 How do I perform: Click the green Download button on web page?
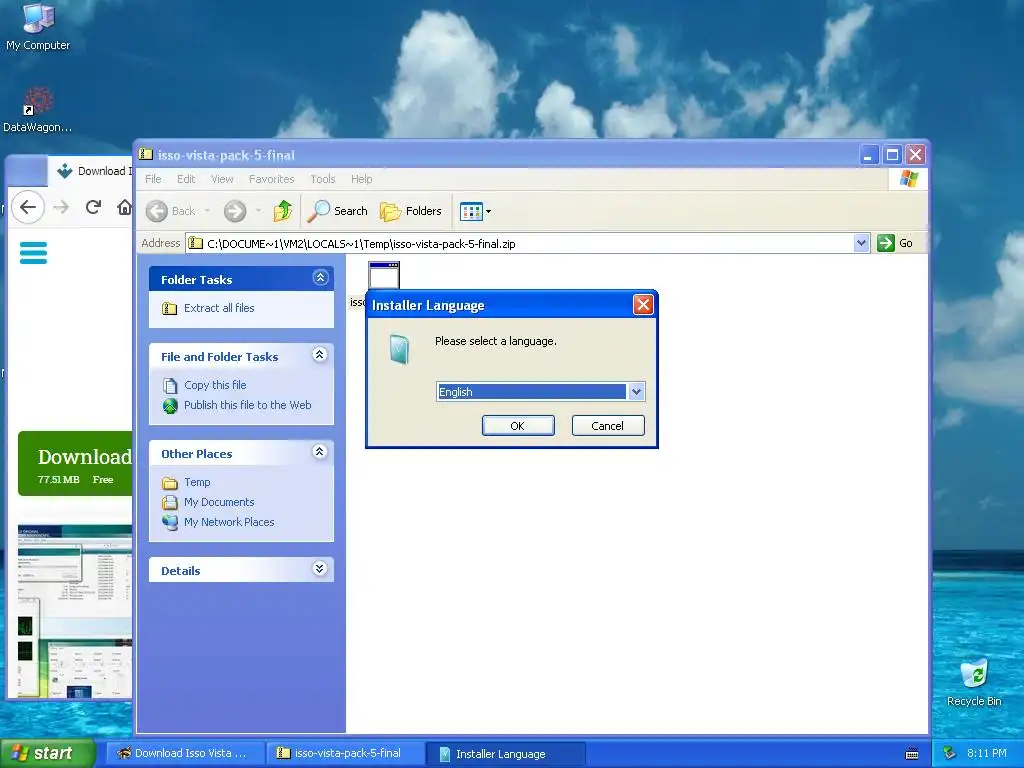tap(75, 464)
